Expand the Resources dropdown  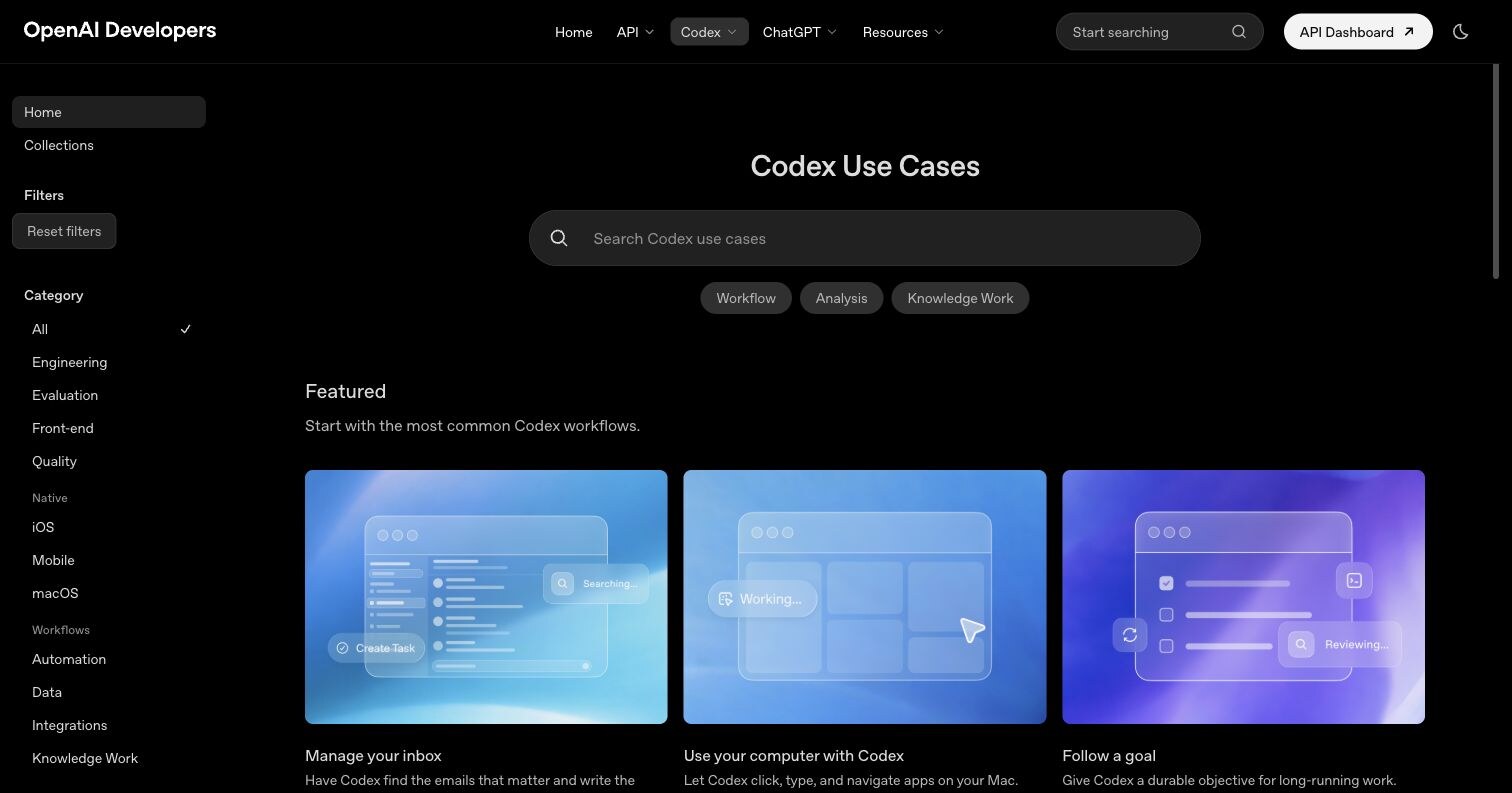click(903, 32)
